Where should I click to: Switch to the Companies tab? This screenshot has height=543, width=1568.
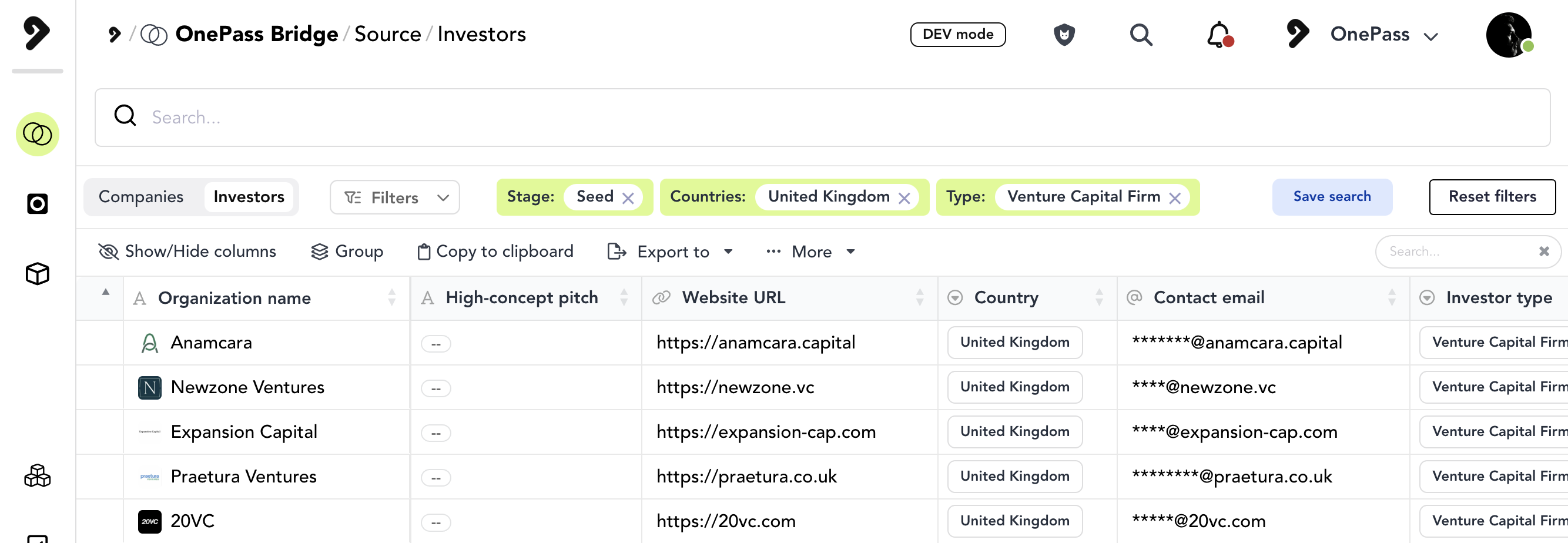click(x=140, y=197)
